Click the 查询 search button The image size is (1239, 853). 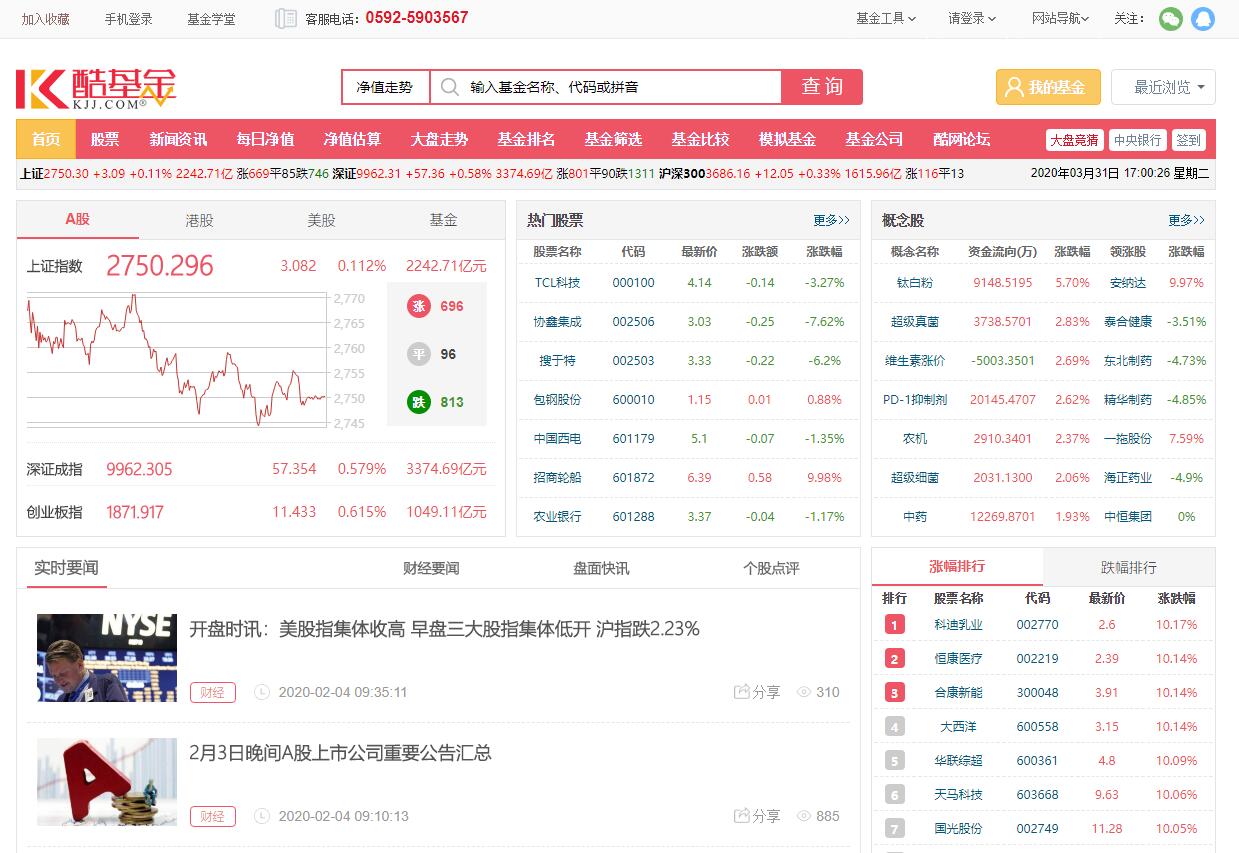[822, 87]
